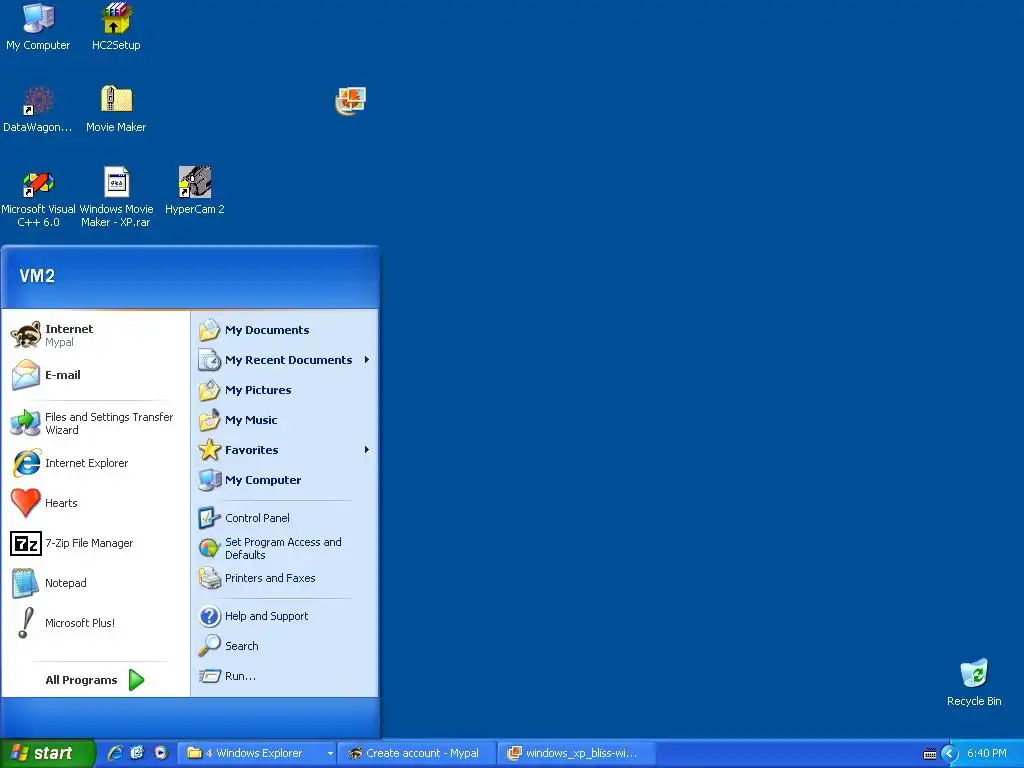Select the HyperCam 2 desktop shortcut
Screen dimensions: 1024x768
pyautogui.click(x=195, y=191)
